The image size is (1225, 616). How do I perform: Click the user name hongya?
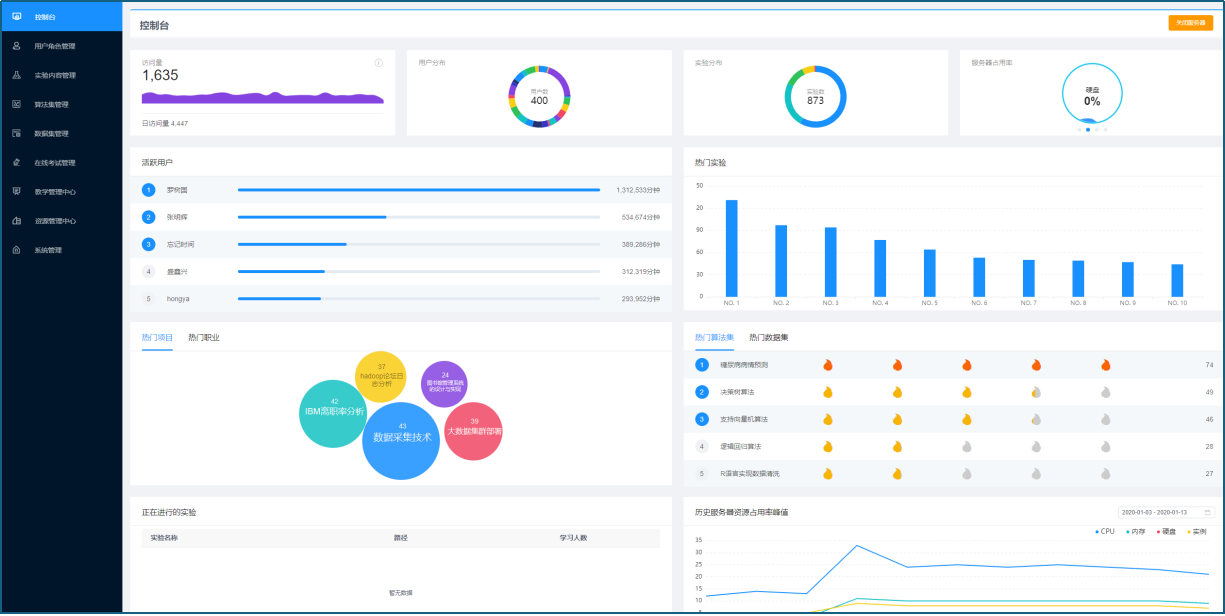coord(178,298)
